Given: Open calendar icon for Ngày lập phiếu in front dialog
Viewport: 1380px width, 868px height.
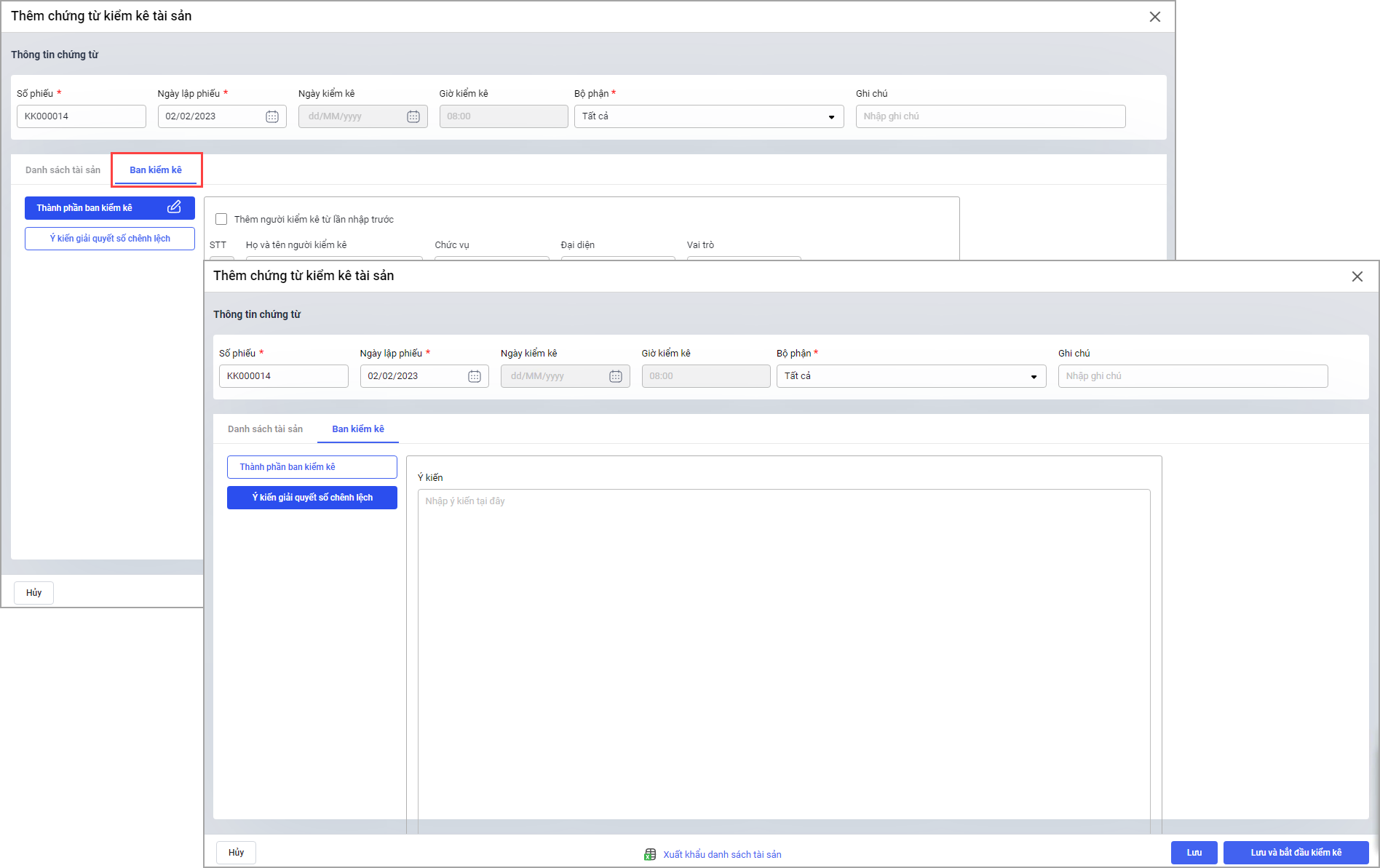Looking at the screenshot, I should tap(475, 376).
